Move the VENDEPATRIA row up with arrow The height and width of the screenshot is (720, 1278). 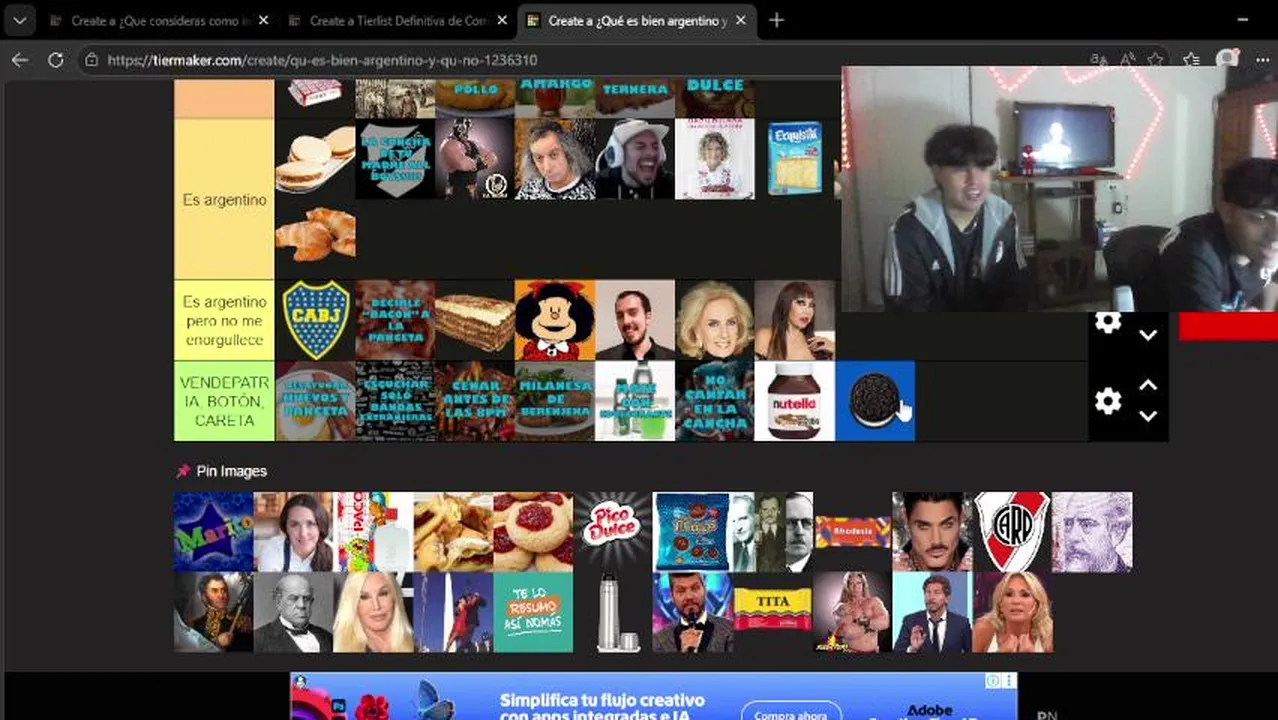[x=1148, y=385]
